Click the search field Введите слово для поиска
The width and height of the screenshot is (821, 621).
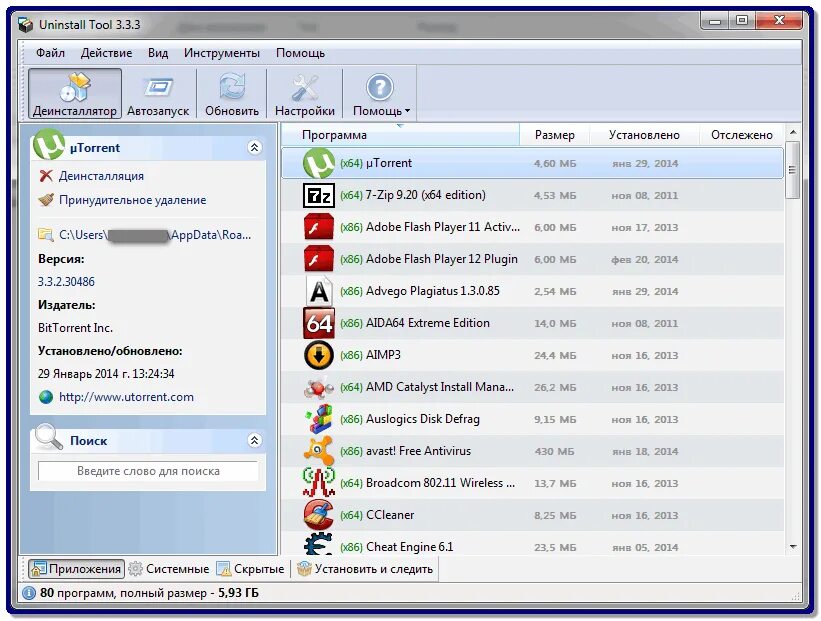coord(148,471)
